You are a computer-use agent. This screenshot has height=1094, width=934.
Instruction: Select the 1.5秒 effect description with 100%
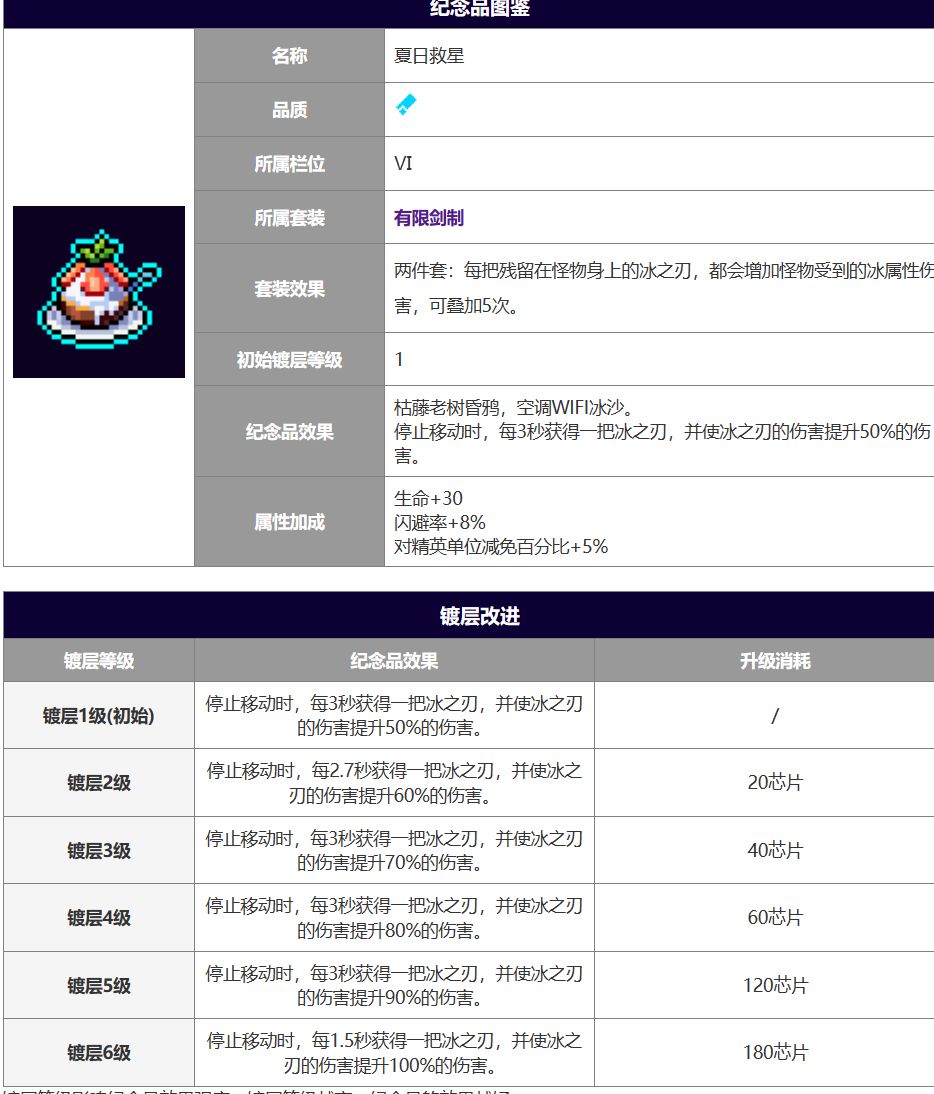pyautogui.click(x=394, y=1053)
